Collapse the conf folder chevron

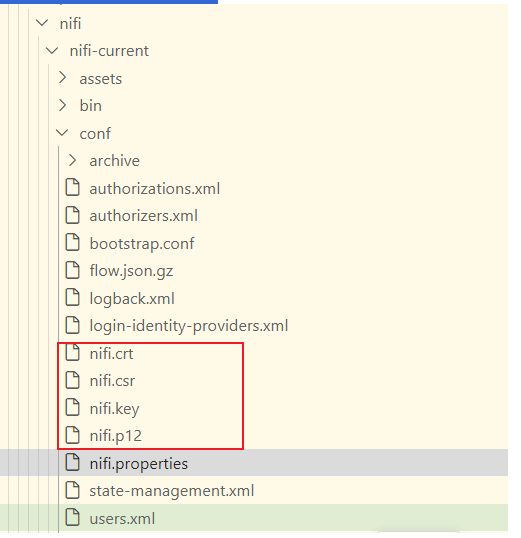pos(62,133)
